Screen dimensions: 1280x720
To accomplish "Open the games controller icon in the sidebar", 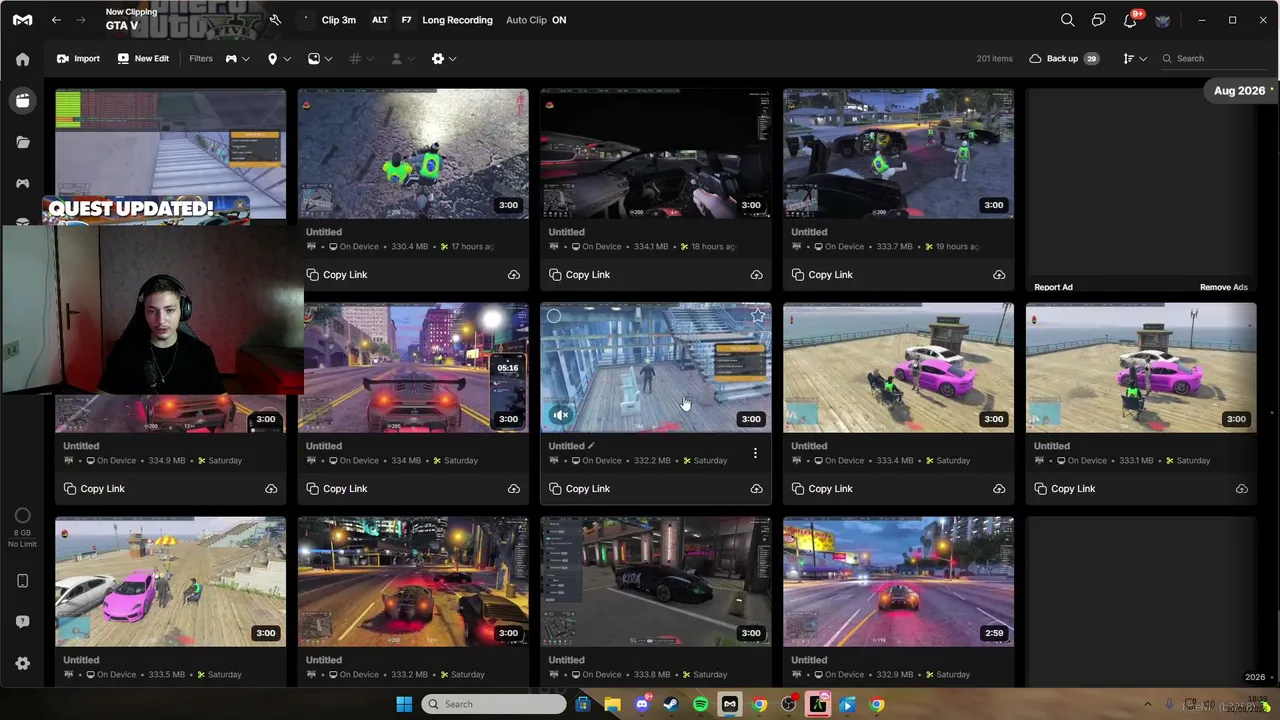I will click(x=23, y=183).
